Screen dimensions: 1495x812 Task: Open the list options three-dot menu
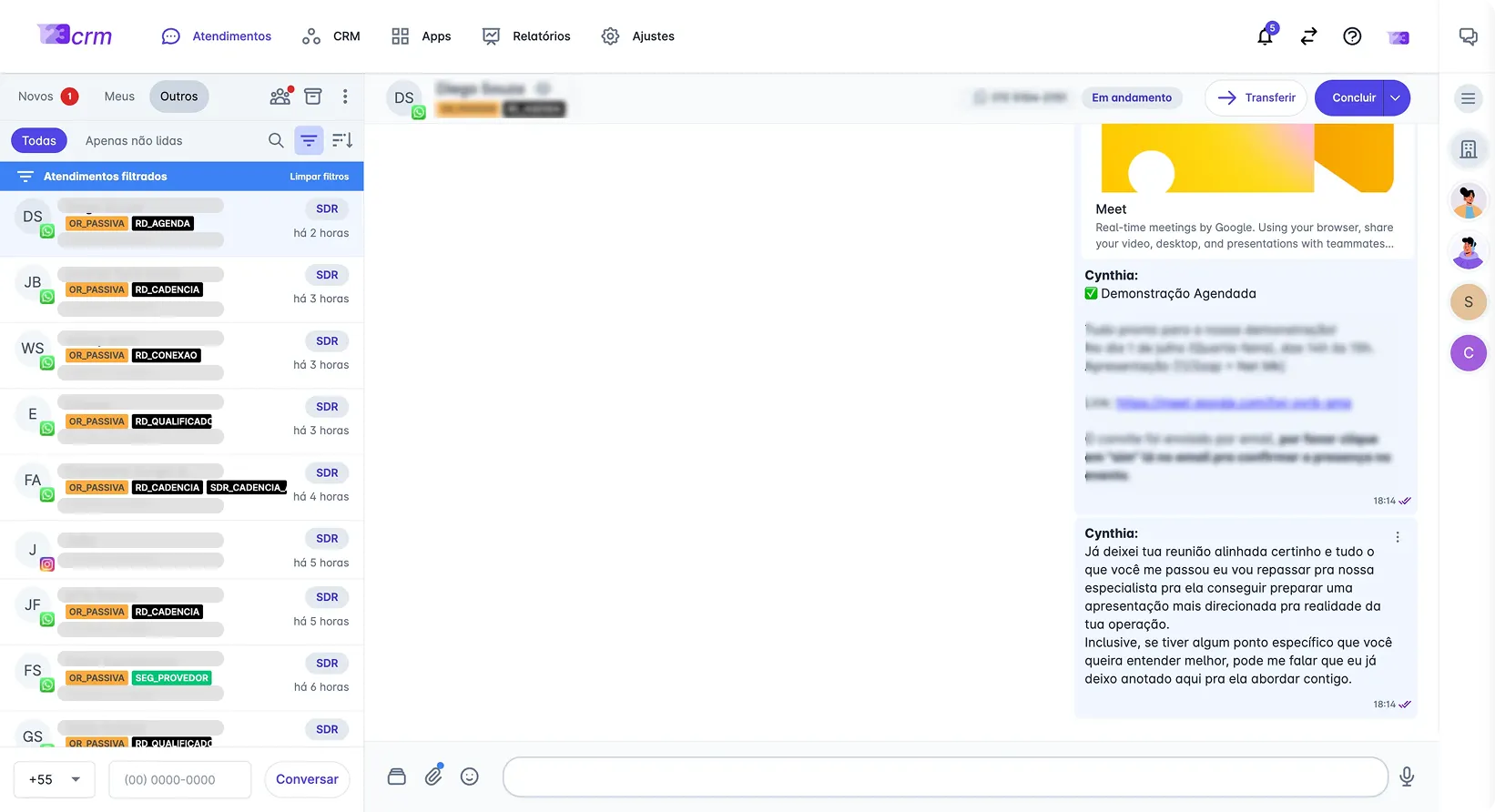coord(345,96)
